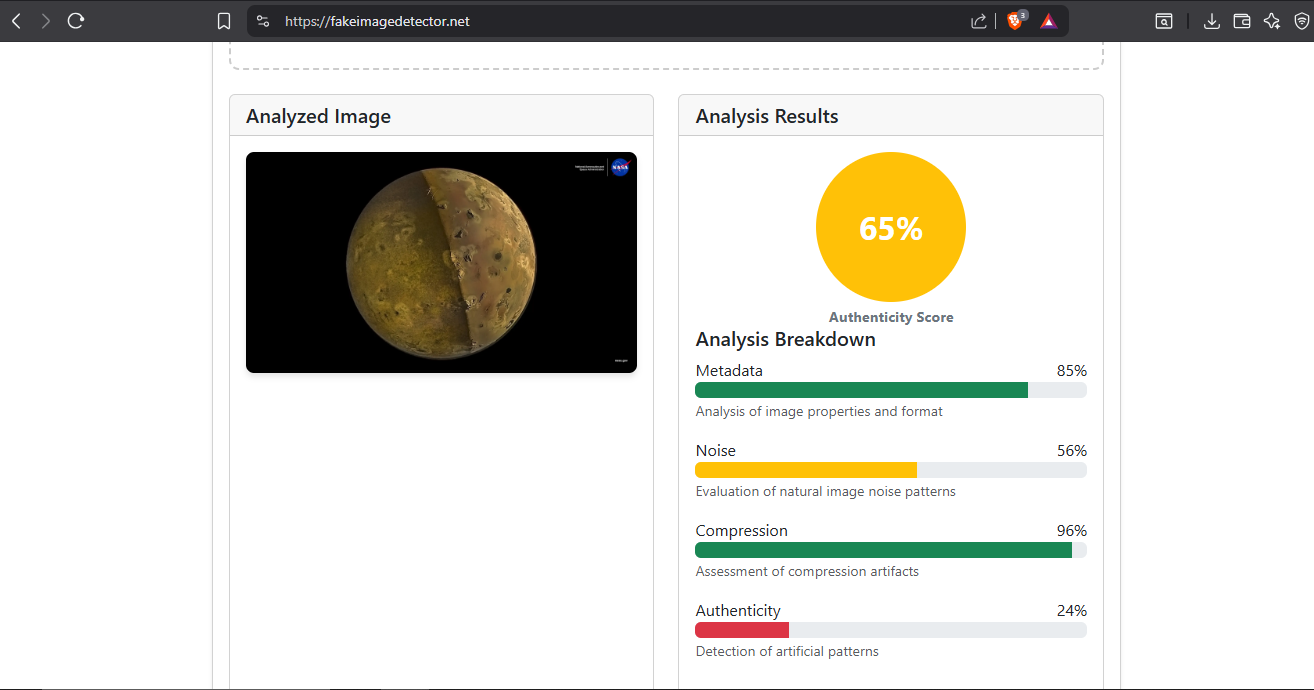
Task: Bookmark this page with the bookmark icon
Action: coord(224,21)
